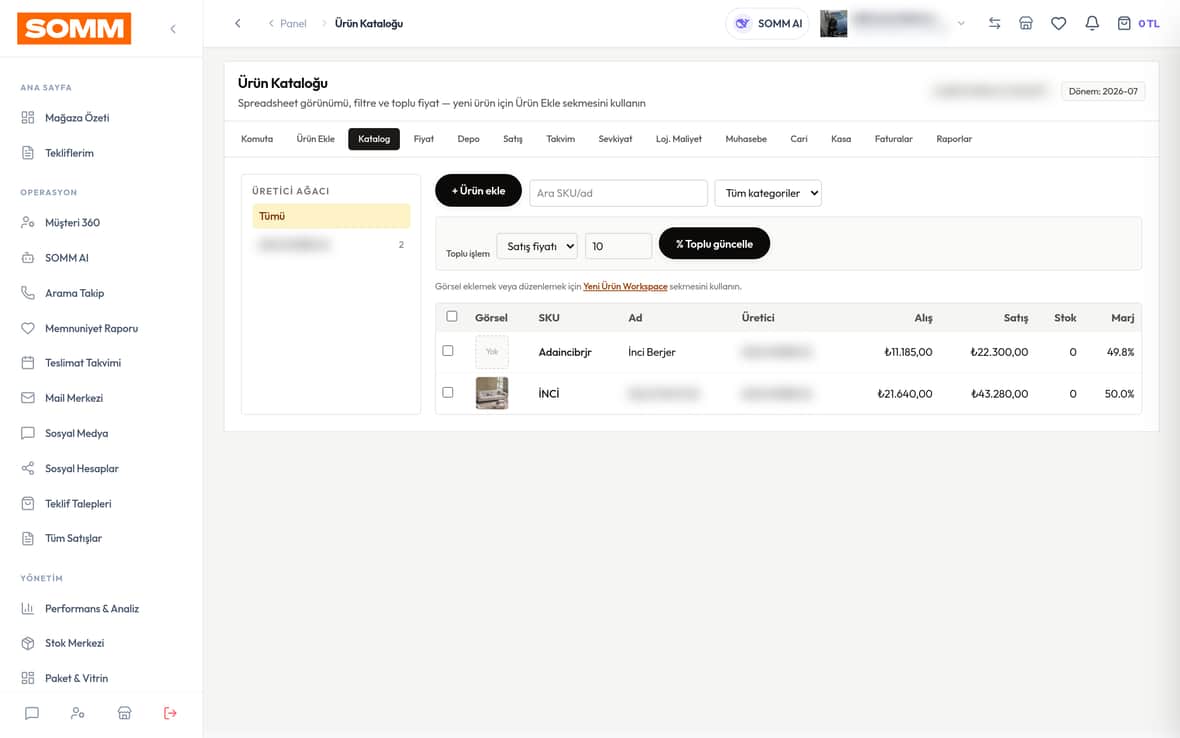Click the + Ürün ekle button
The height and width of the screenshot is (738, 1180).
coord(478,190)
